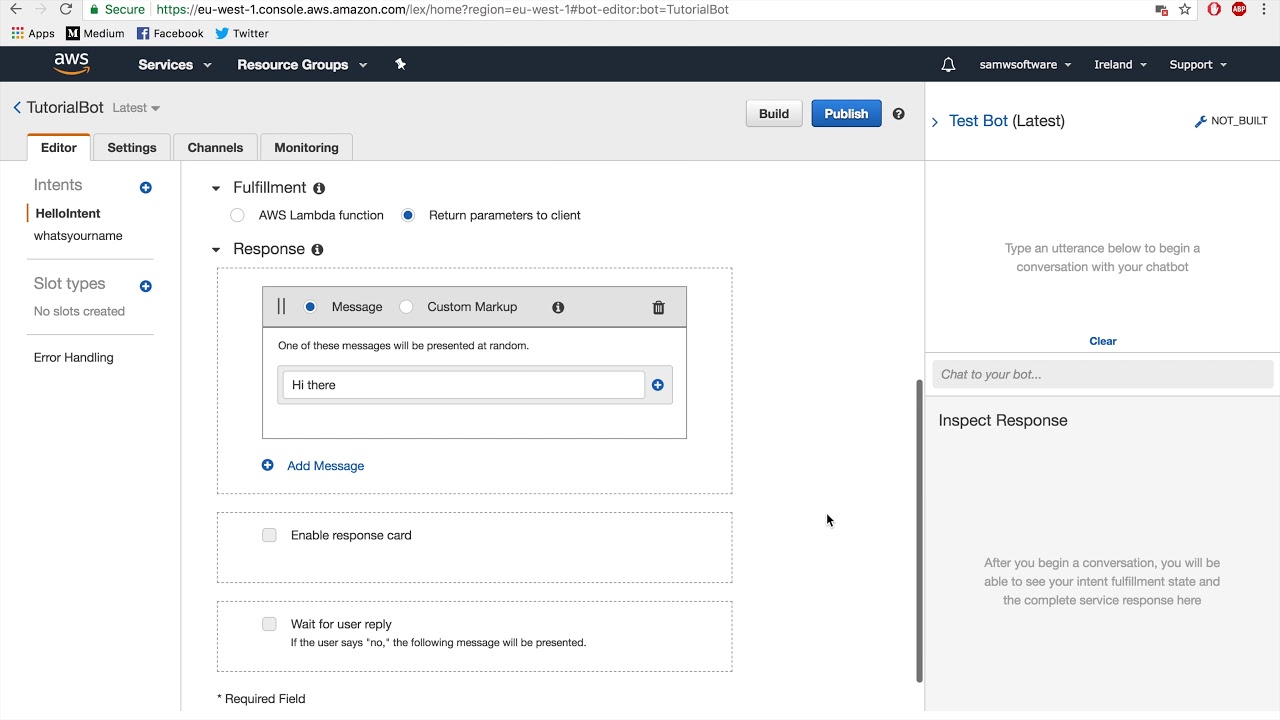Click the pin shortcut icon in the AWS navbar
Viewport: 1280px width, 720px height.
(400, 64)
